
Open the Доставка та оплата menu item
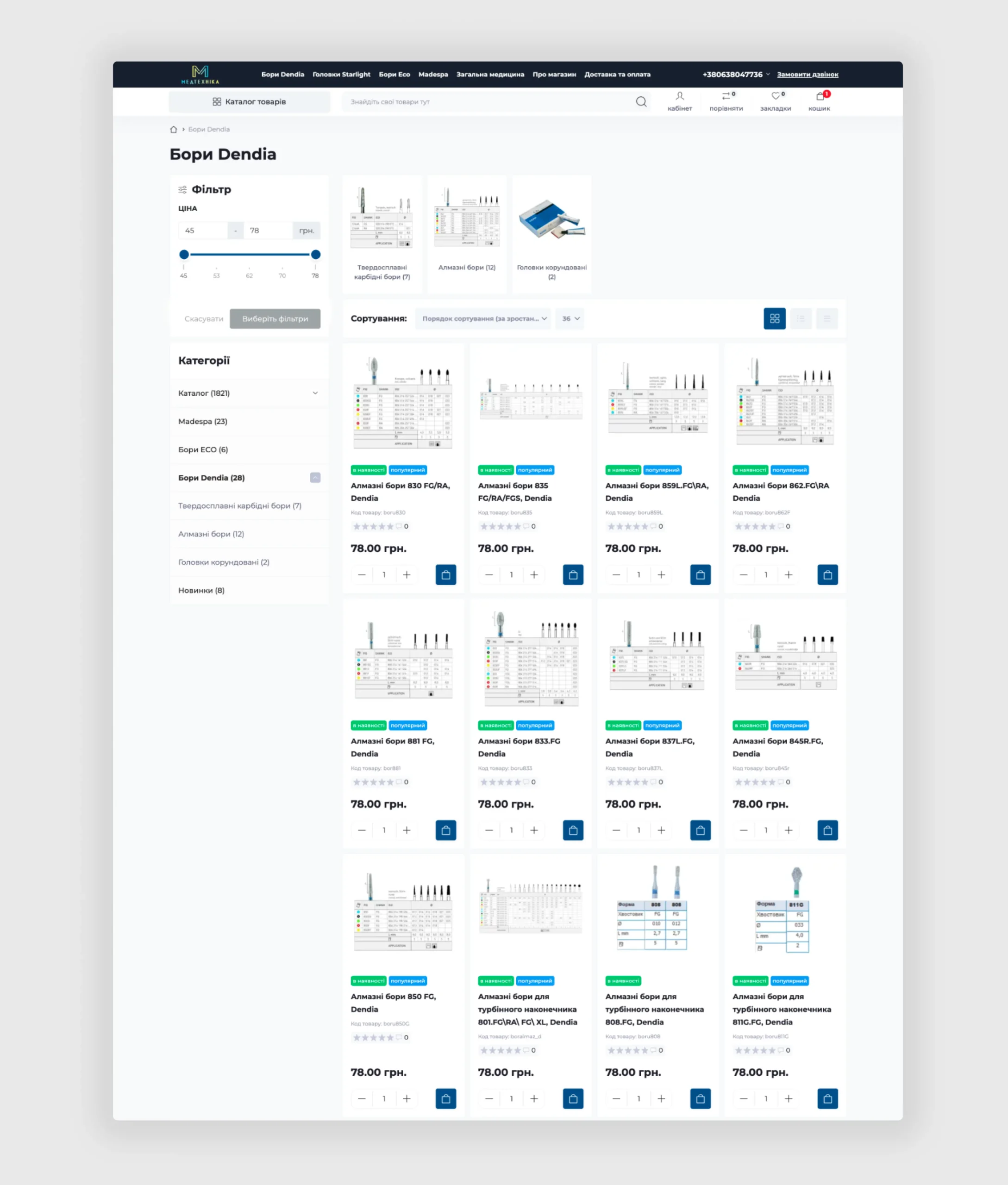[617, 75]
